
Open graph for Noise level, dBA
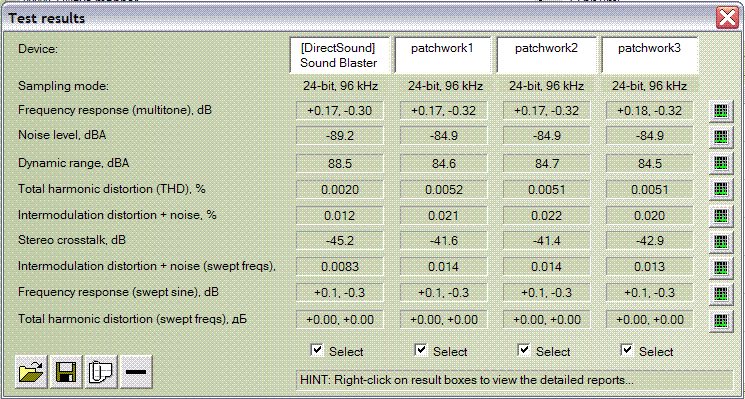(x=721, y=137)
